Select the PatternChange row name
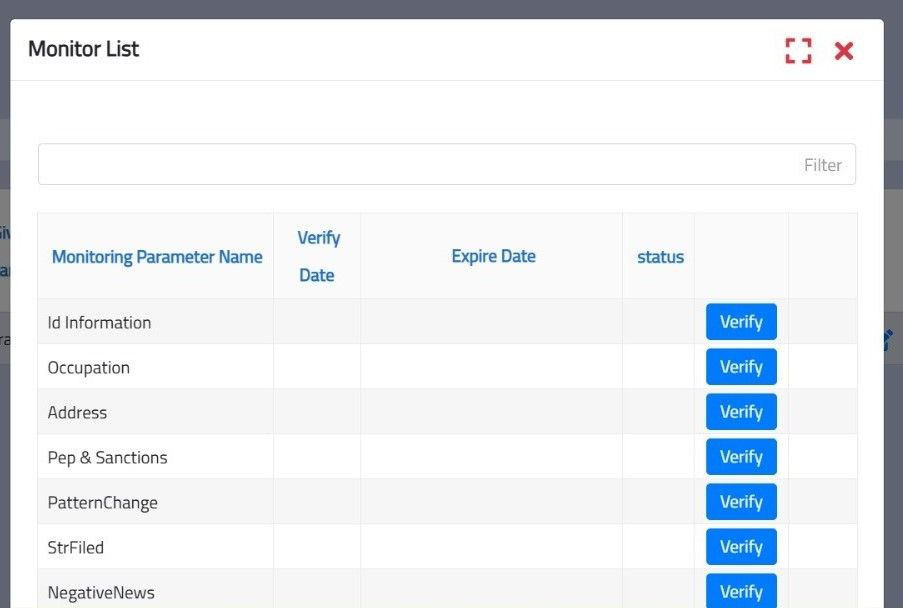903x608 pixels. tap(102, 503)
